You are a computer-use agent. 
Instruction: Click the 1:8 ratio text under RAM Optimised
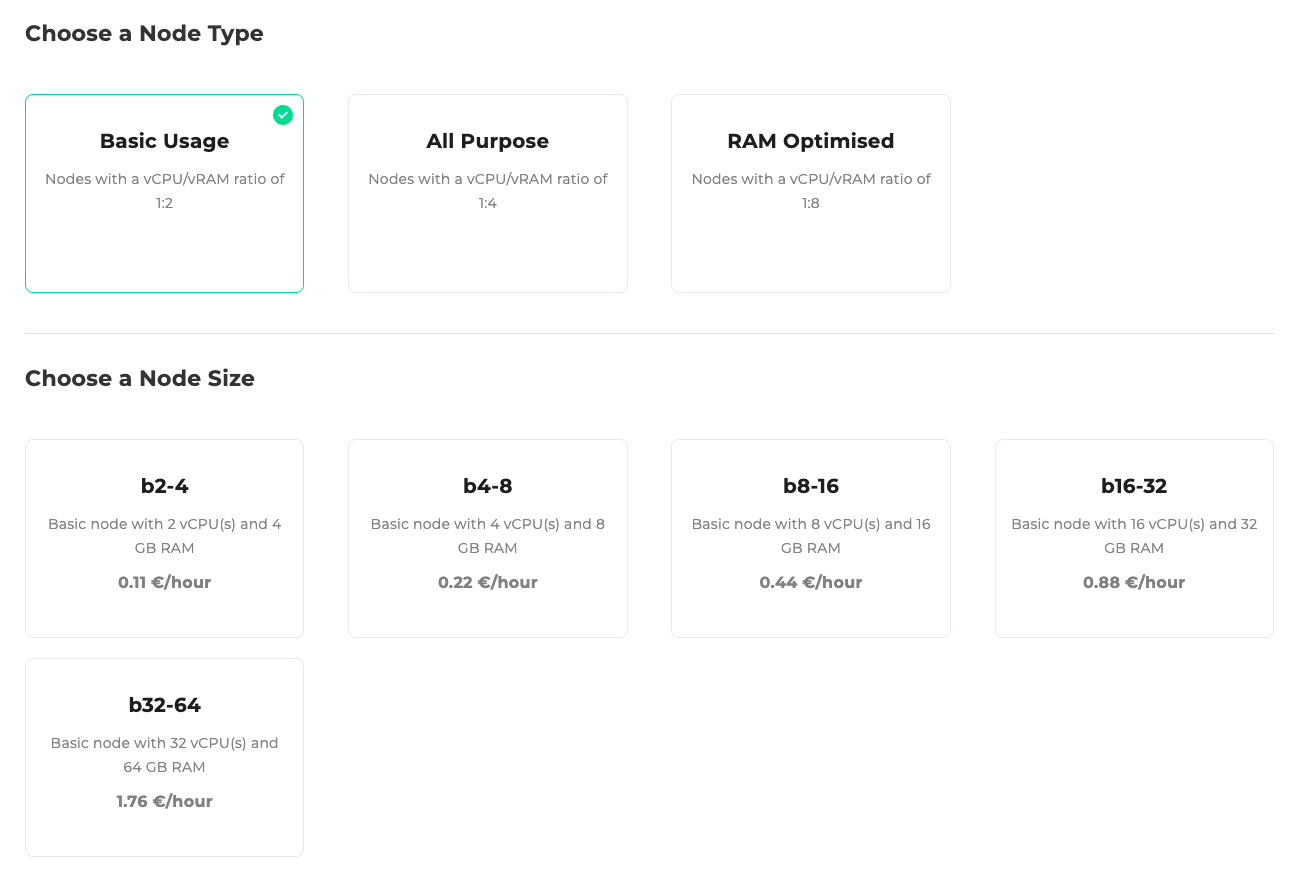[x=810, y=203]
